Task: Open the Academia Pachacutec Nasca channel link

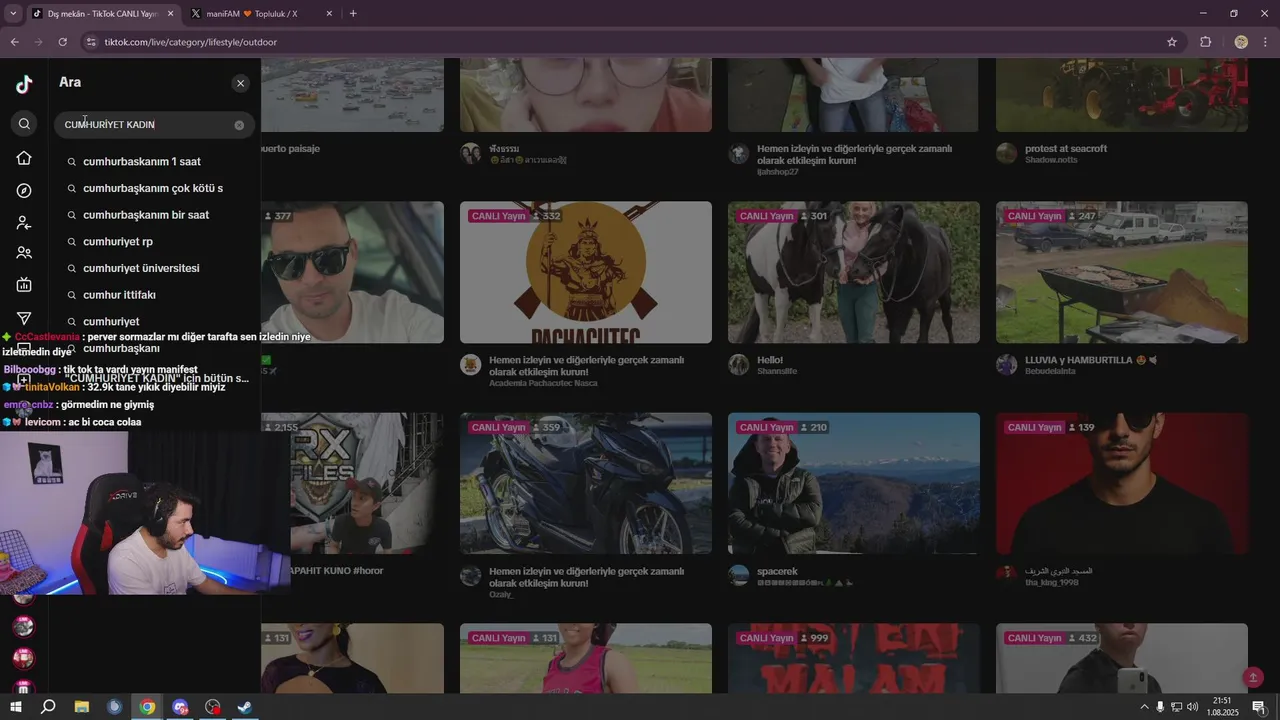Action: pyautogui.click(x=545, y=383)
